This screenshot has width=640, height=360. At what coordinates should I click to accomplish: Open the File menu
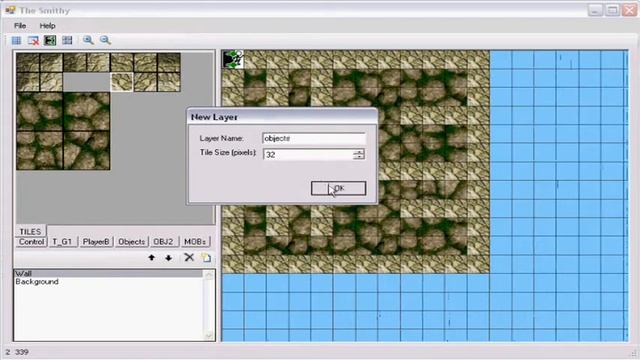[x=20, y=26]
